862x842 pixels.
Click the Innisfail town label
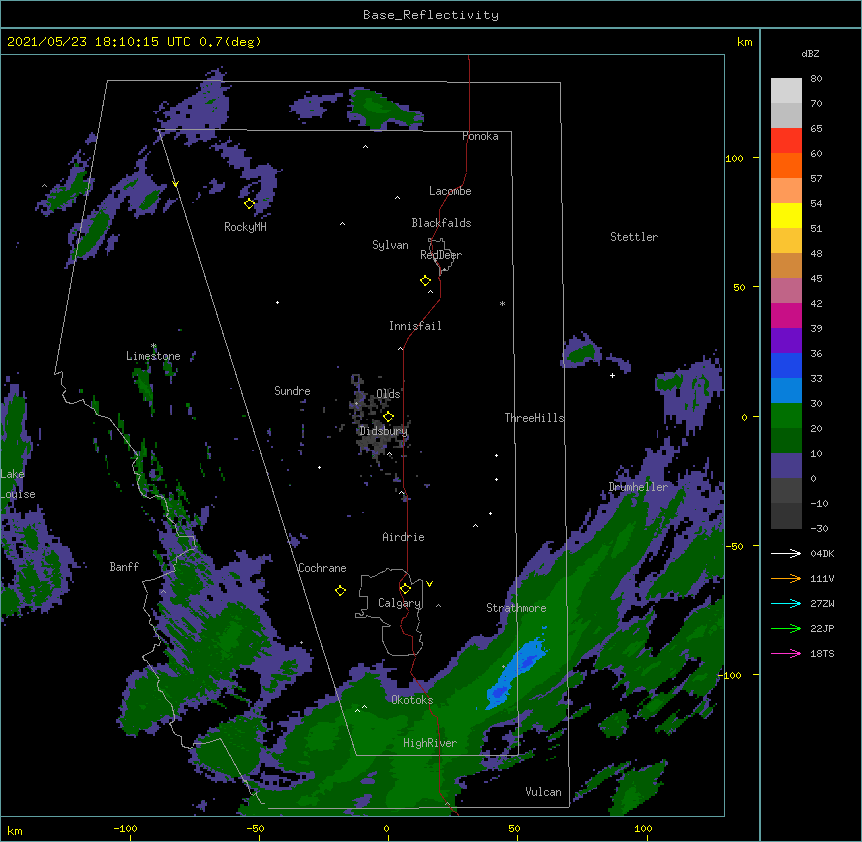click(x=415, y=326)
